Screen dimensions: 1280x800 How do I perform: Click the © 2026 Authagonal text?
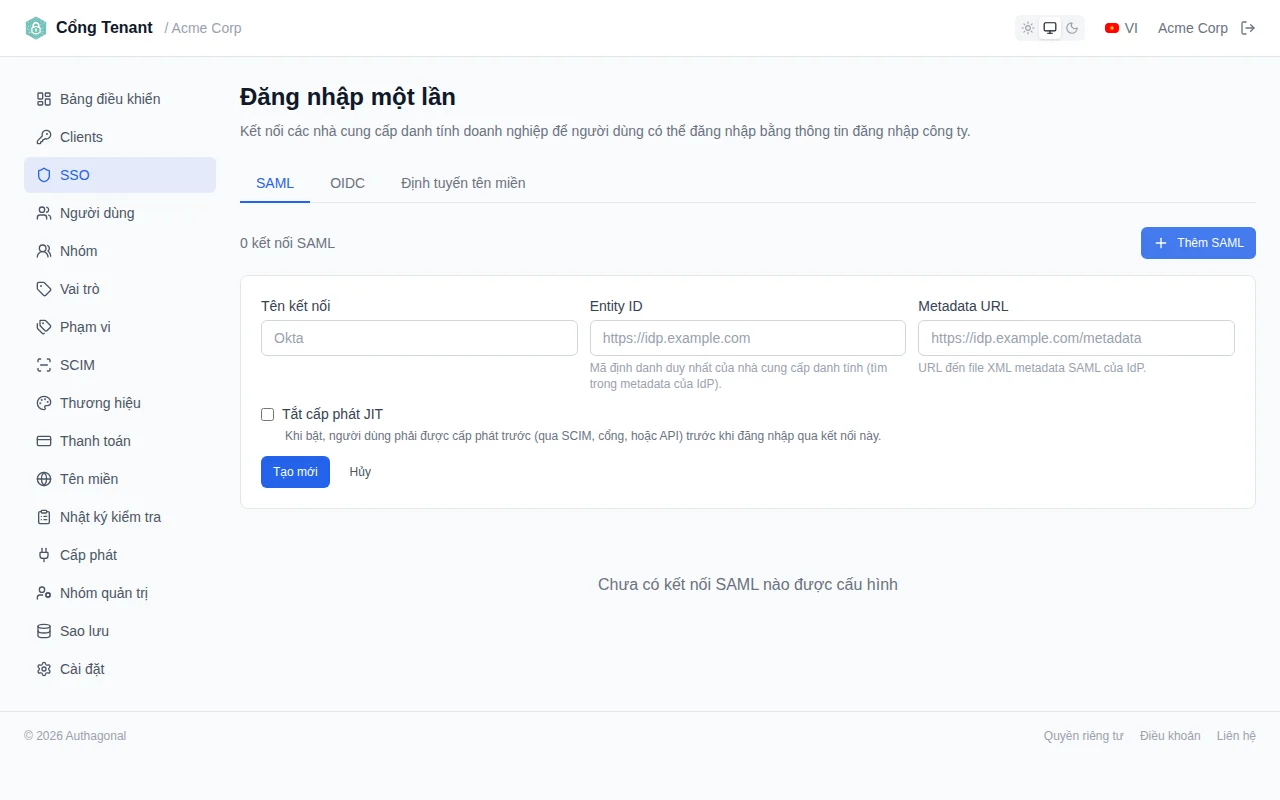(x=75, y=736)
